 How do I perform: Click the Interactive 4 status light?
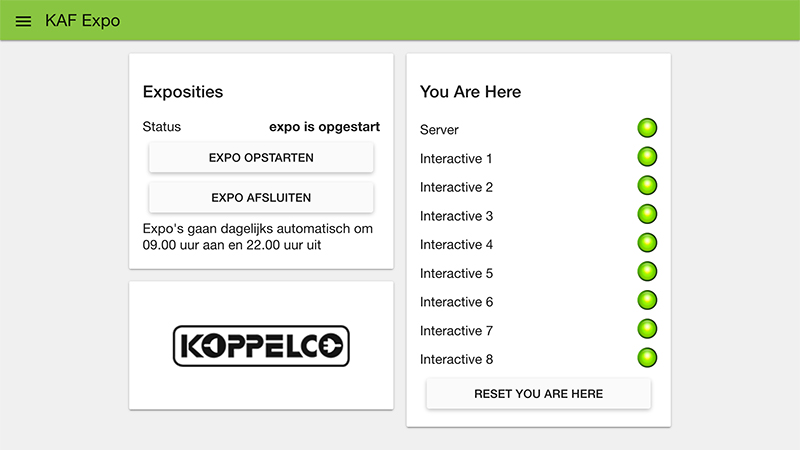point(647,243)
